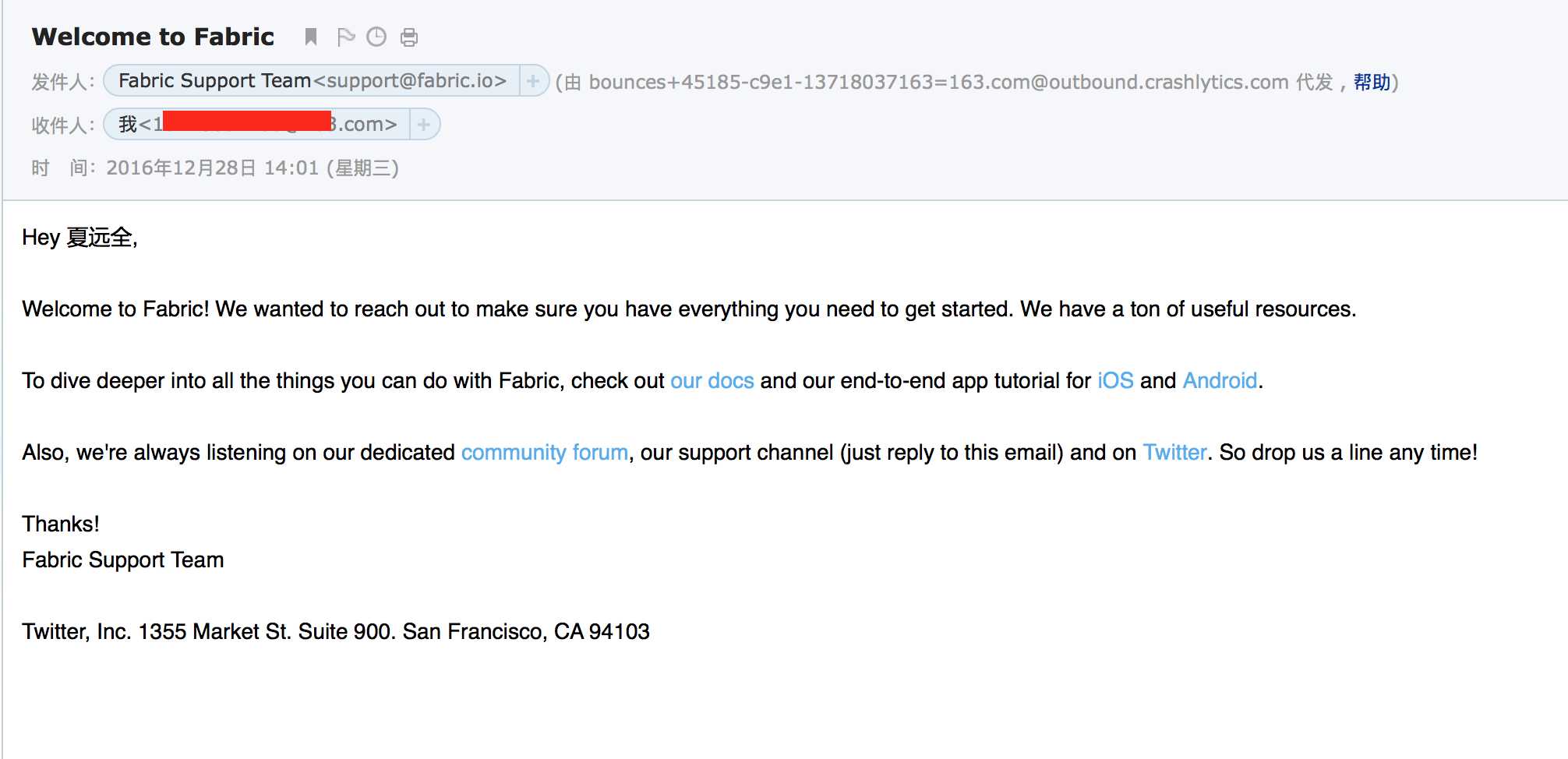Bookmark this email with the ribbon icon
The width and height of the screenshot is (1568, 759).
(311, 37)
